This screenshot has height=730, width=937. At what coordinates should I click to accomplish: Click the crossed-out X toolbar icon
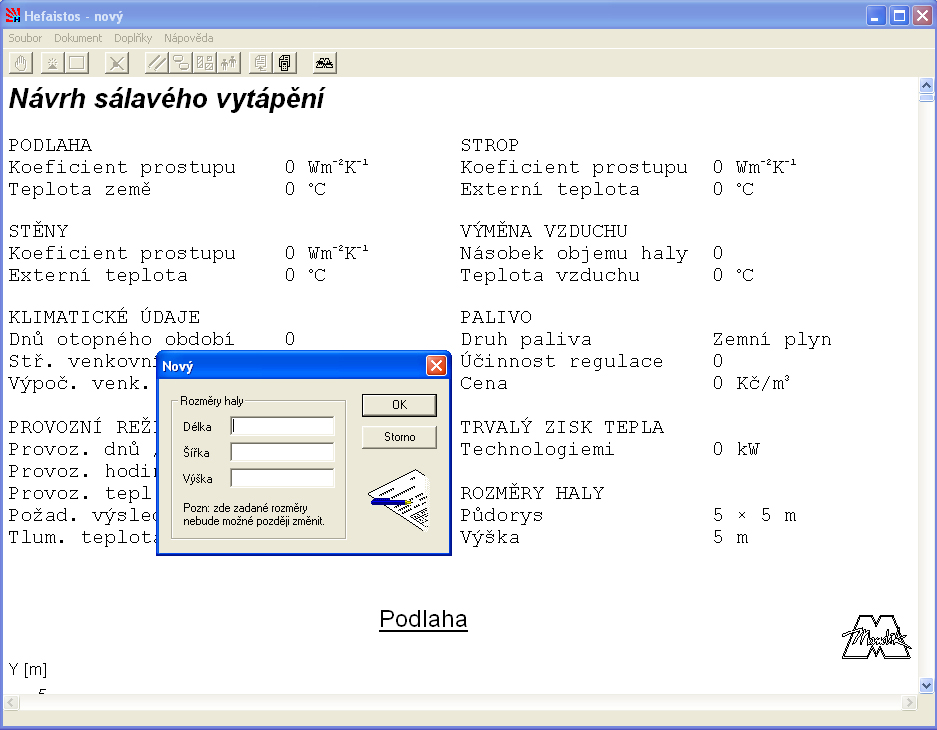[x=117, y=63]
